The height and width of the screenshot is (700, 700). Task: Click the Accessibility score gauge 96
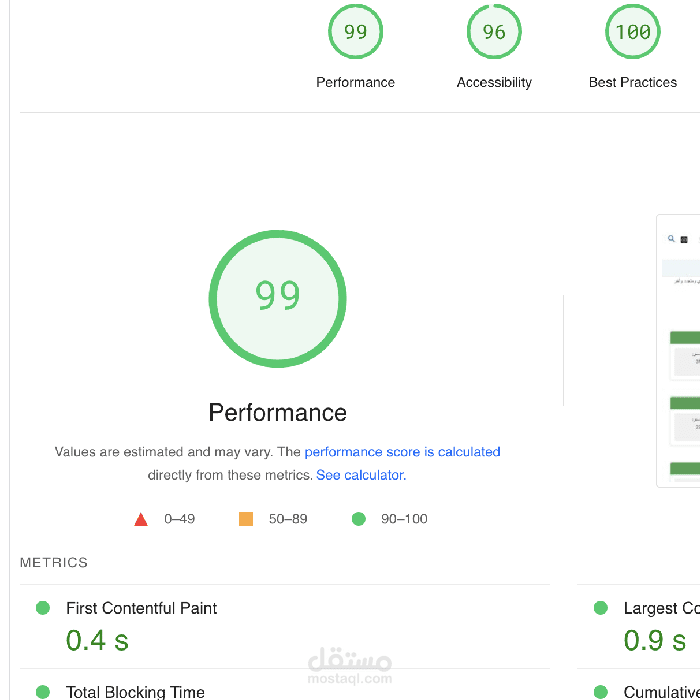point(494,31)
